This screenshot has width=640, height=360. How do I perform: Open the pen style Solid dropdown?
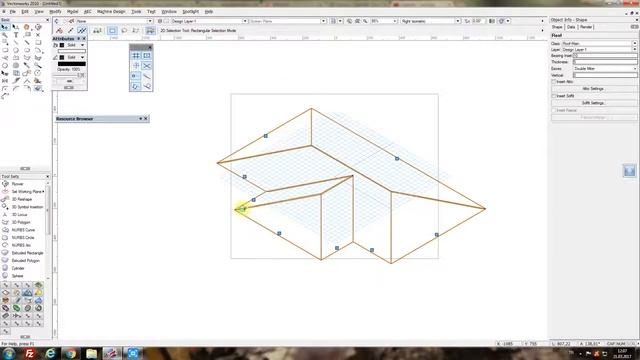click(x=75, y=58)
